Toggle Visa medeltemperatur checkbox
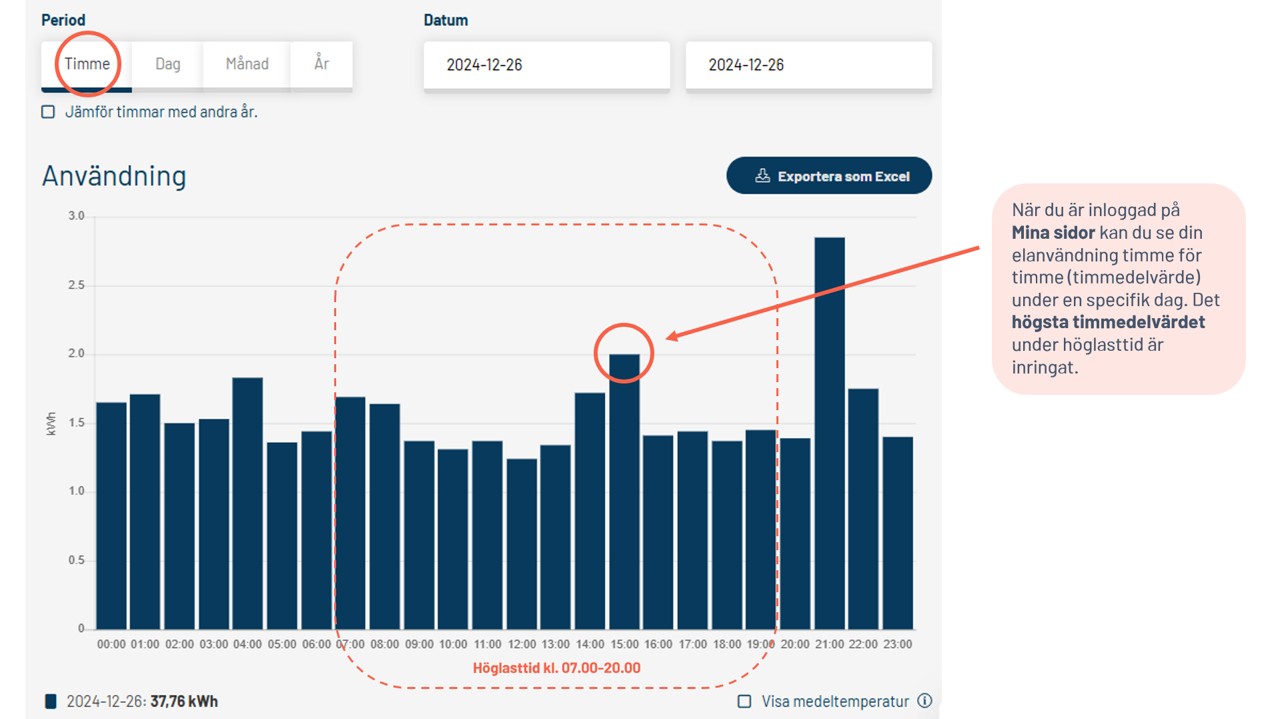Screen dimensions: 1280x719 pos(744,701)
